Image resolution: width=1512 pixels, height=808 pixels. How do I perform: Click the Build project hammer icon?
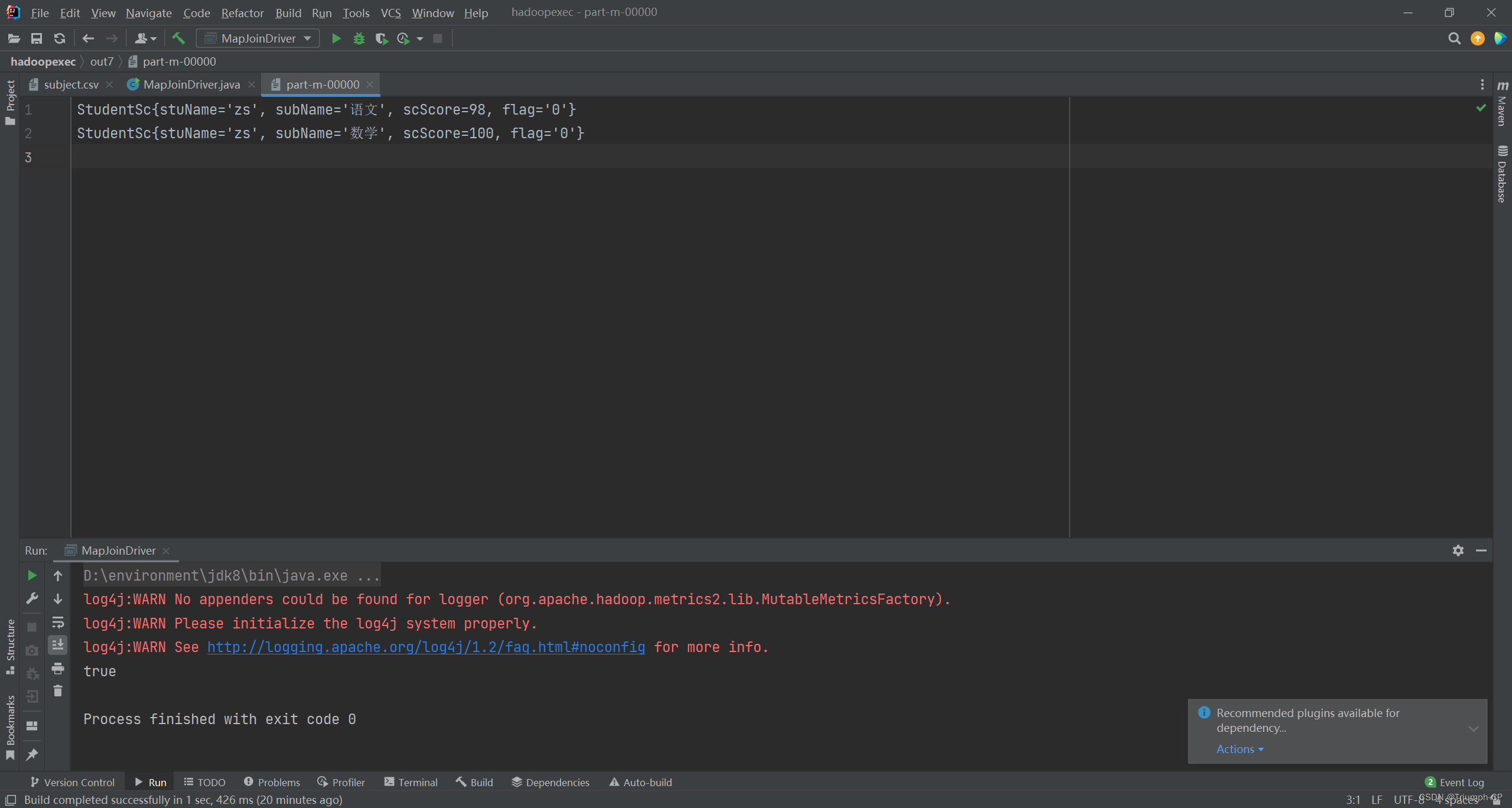click(178, 38)
